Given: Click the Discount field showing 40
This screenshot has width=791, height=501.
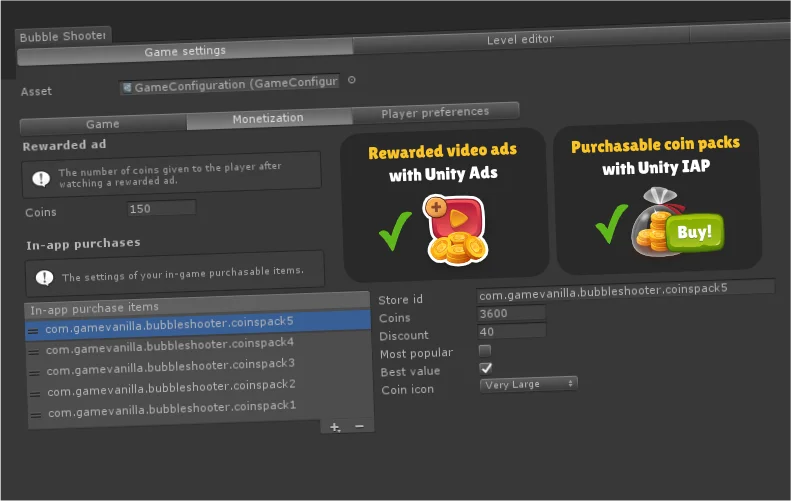Looking at the screenshot, I should pos(512,331).
